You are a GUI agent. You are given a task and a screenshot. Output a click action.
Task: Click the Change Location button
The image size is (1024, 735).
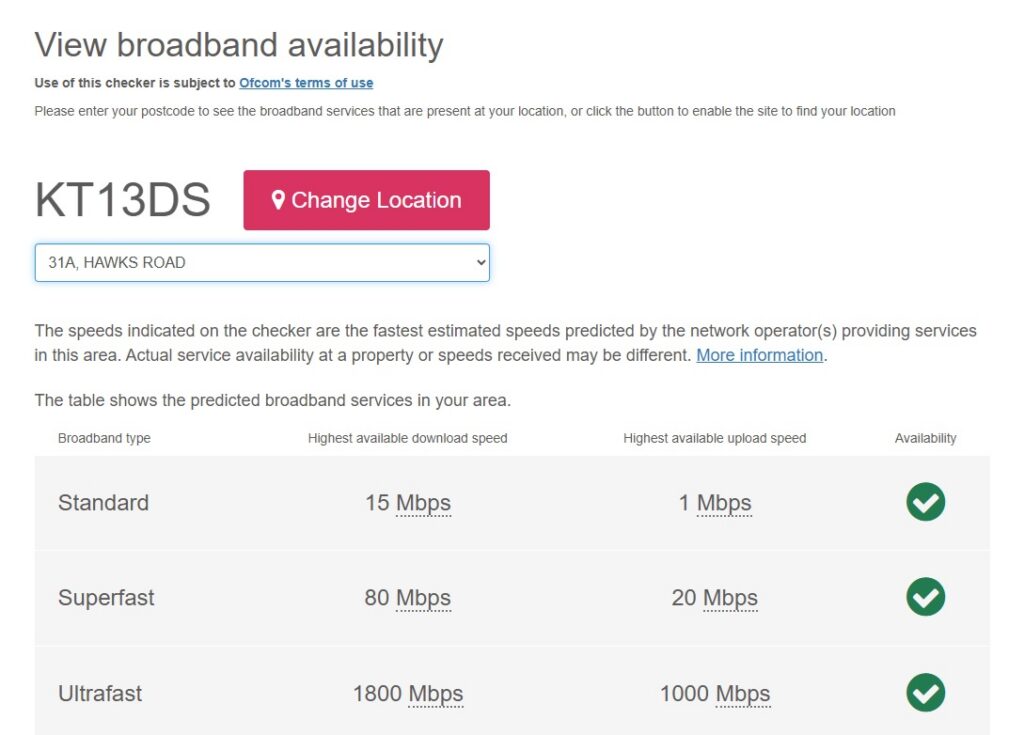click(366, 200)
